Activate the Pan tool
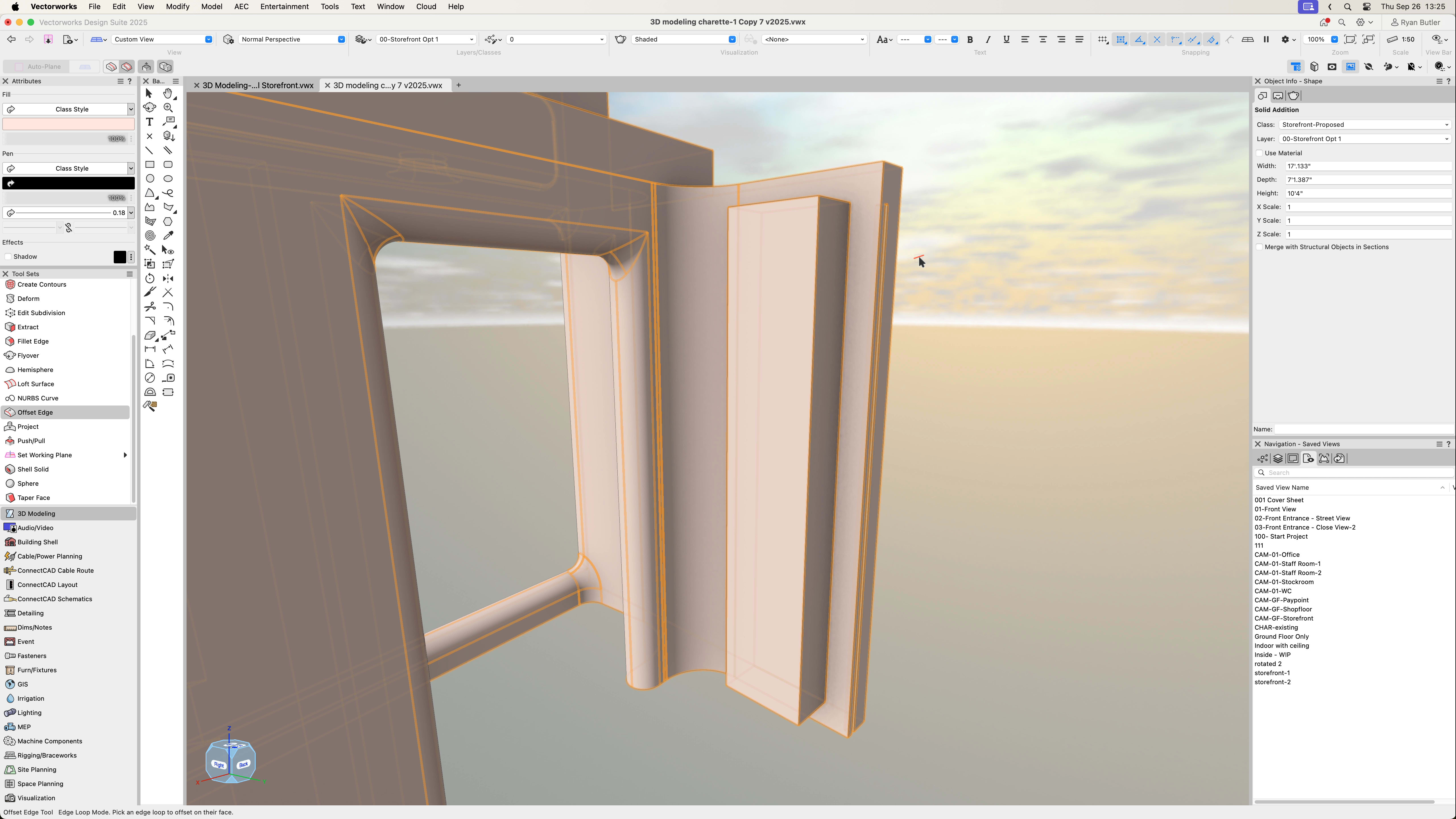 168,93
